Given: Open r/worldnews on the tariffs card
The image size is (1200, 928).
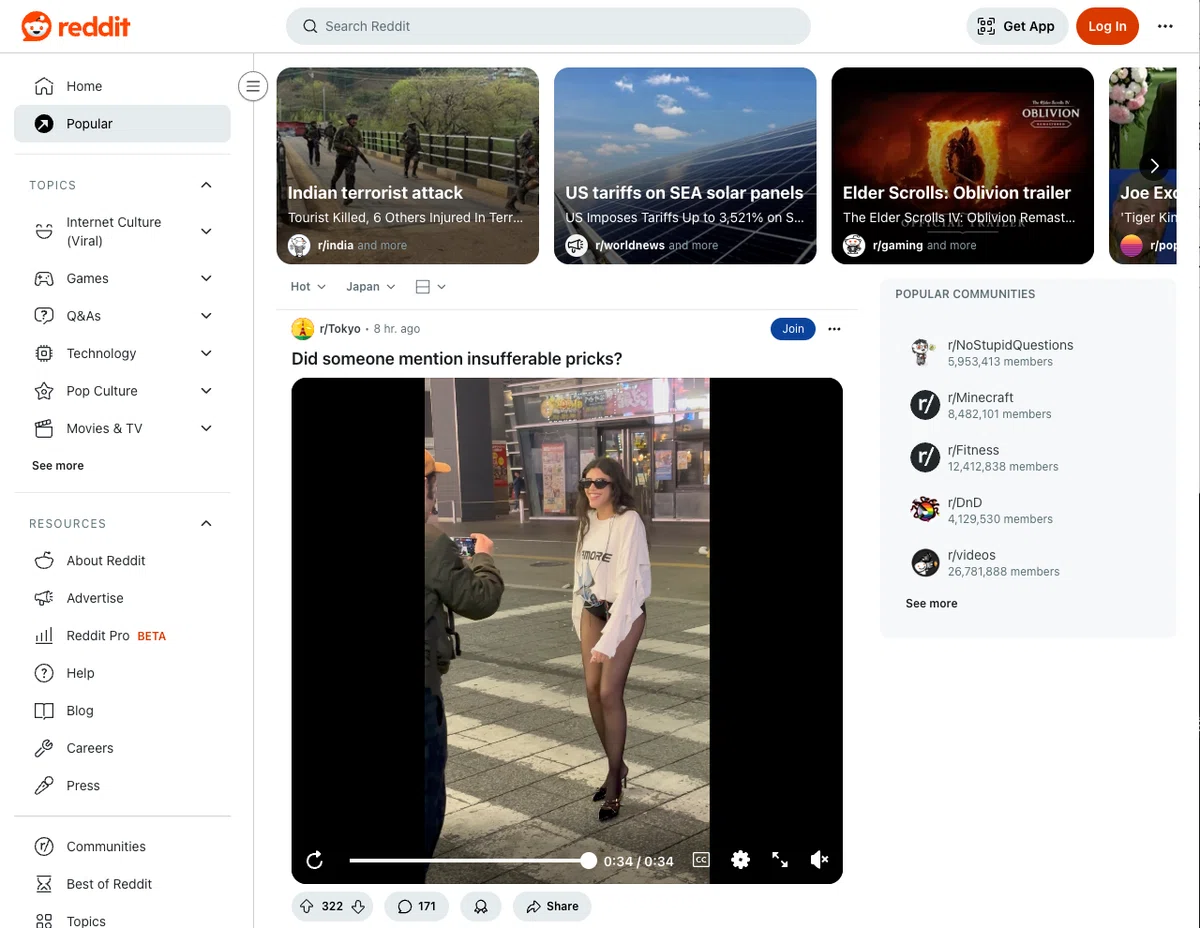Looking at the screenshot, I should pos(630,246).
